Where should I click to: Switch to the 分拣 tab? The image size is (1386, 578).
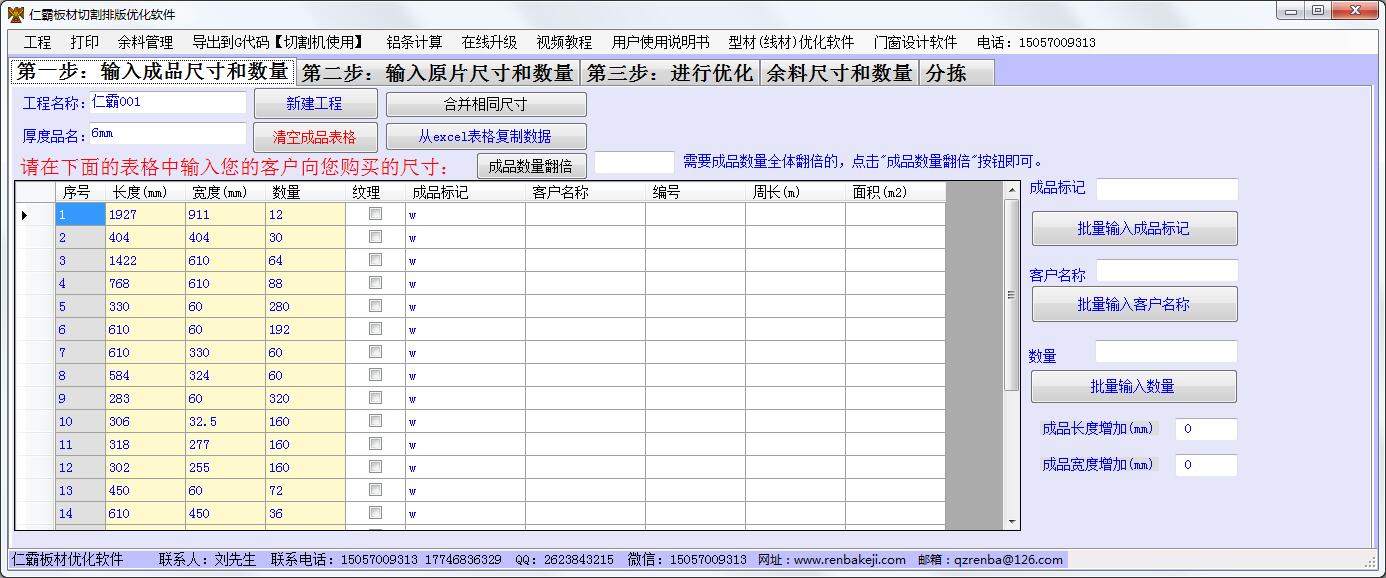pyautogui.click(x=957, y=73)
